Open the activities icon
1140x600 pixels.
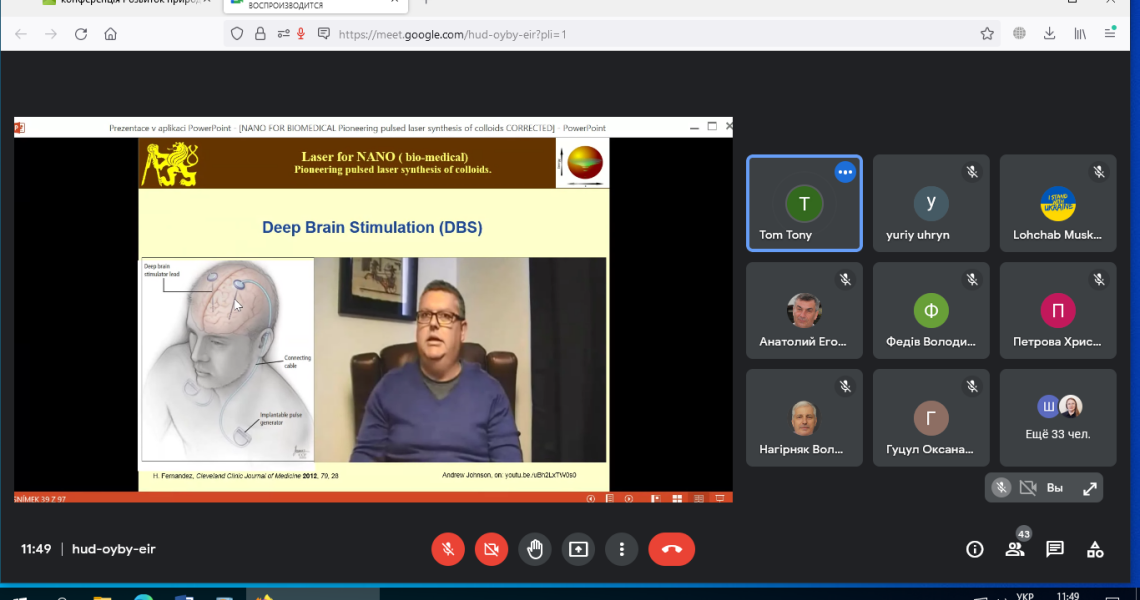1095,550
